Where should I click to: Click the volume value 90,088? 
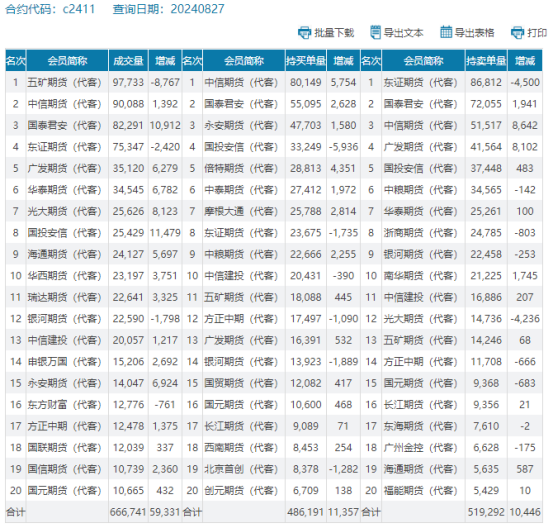pyautogui.click(x=128, y=104)
